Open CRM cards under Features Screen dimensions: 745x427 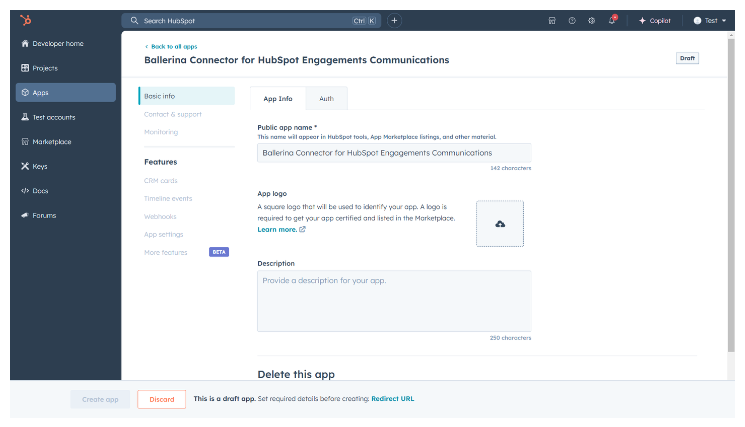[x=161, y=180]
